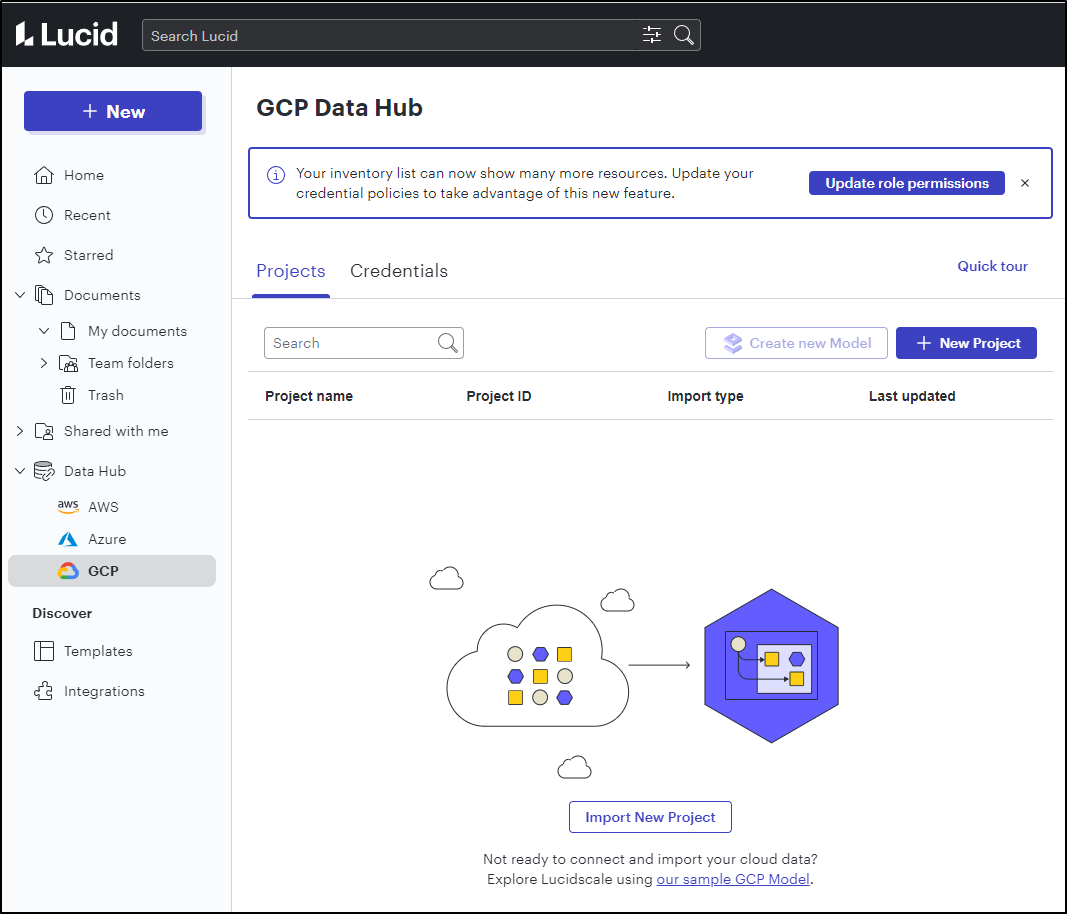Click Import New Project button

click(650, 817)
